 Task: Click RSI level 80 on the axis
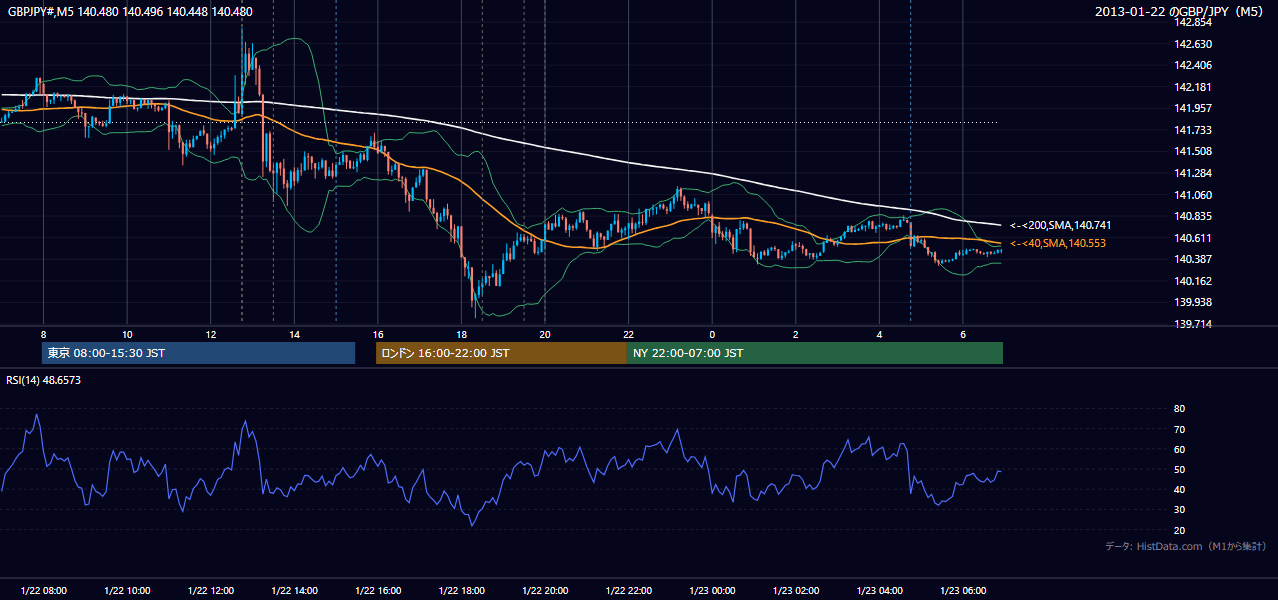tap(1180, 409)
